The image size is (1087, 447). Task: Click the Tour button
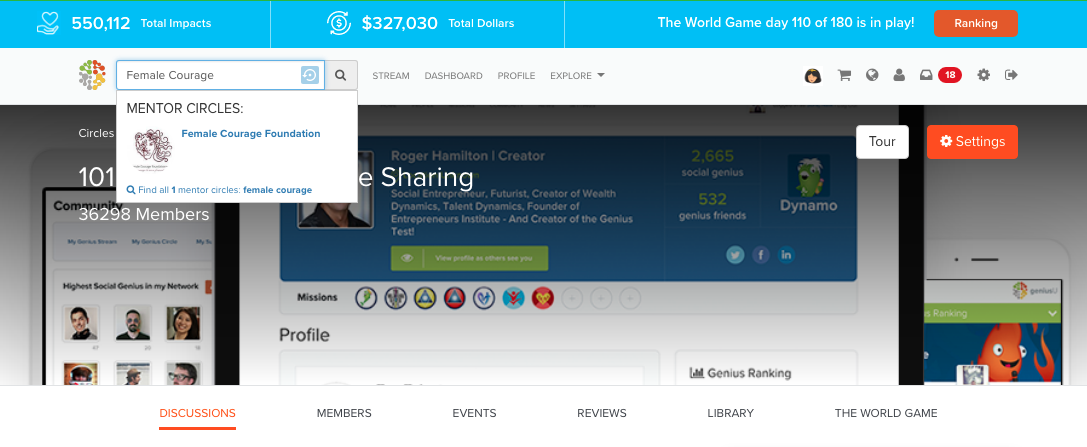pyautogui.click(x=882, y=141)
